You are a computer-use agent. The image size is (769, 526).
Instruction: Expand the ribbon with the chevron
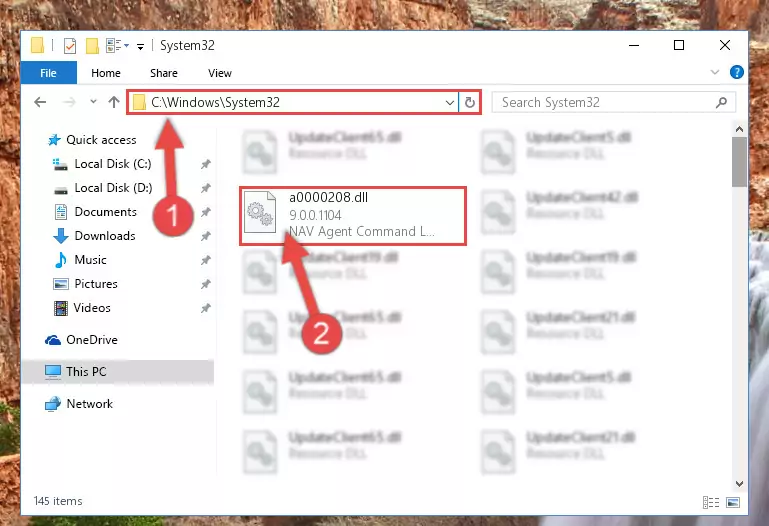715,73
